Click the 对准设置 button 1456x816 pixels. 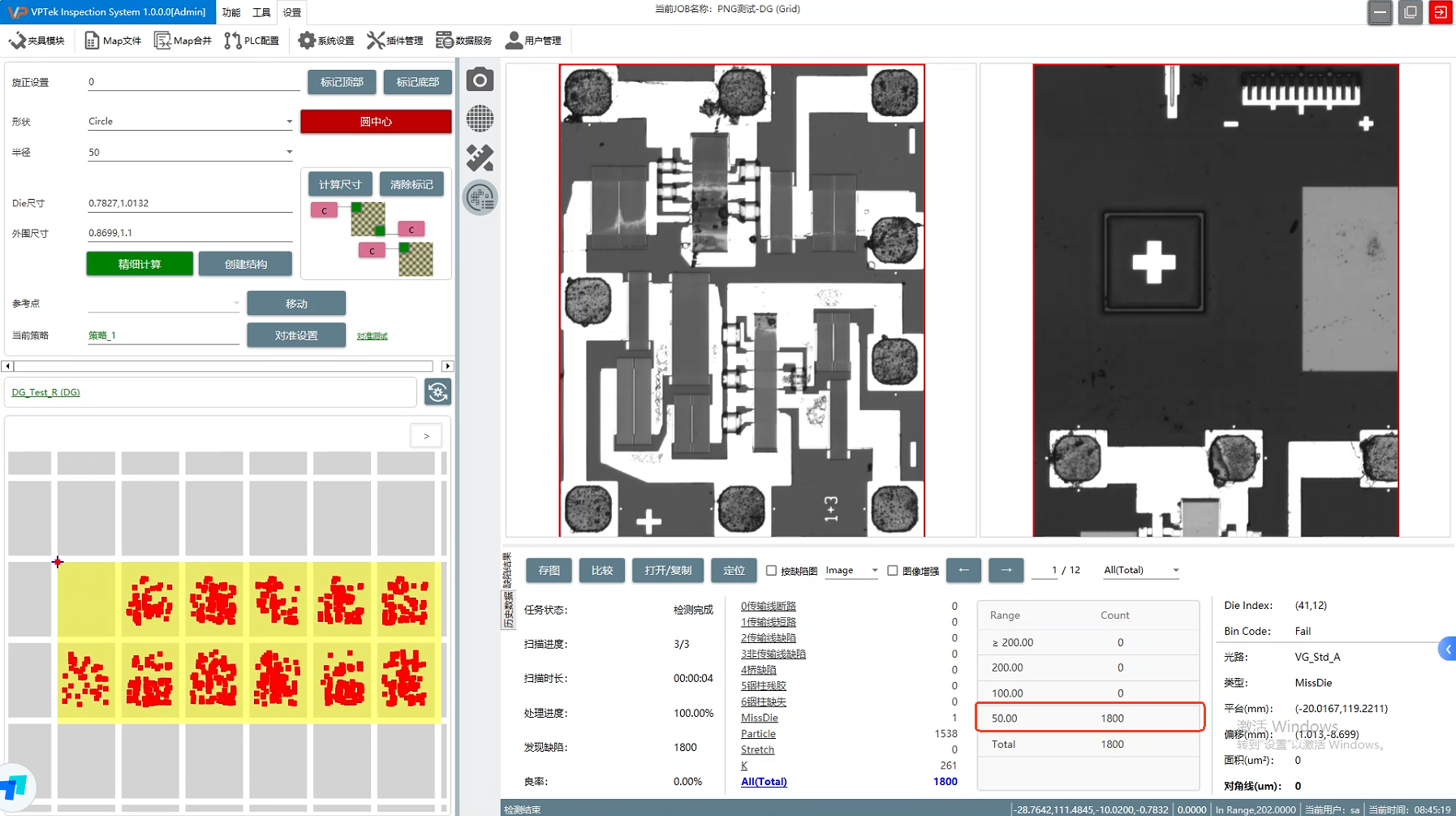point(296,335)
